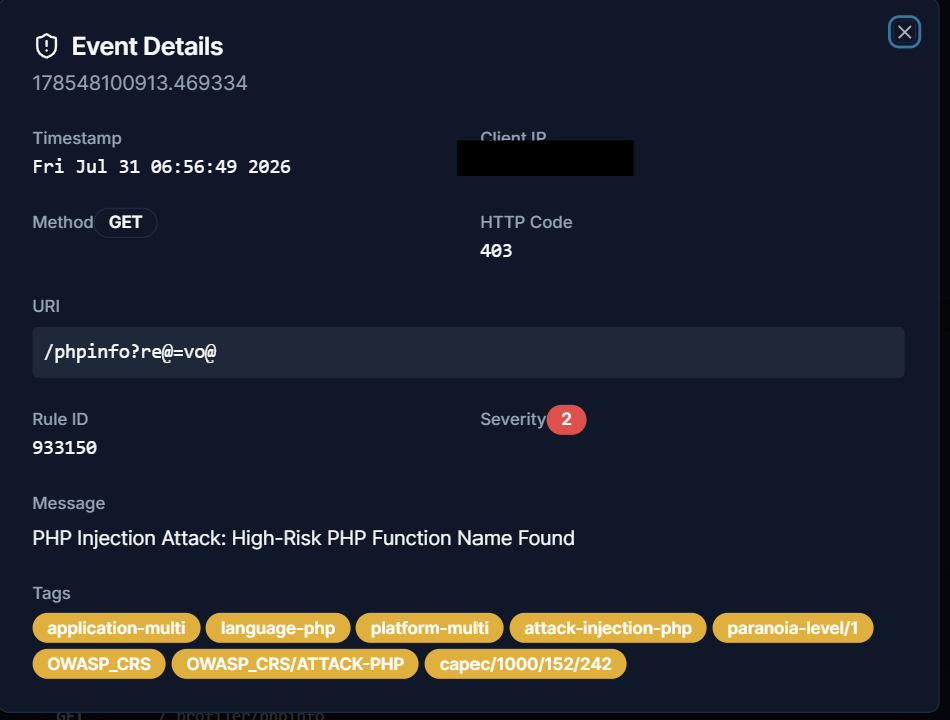Click the severity 2 red badge

[x=566, y=419]
